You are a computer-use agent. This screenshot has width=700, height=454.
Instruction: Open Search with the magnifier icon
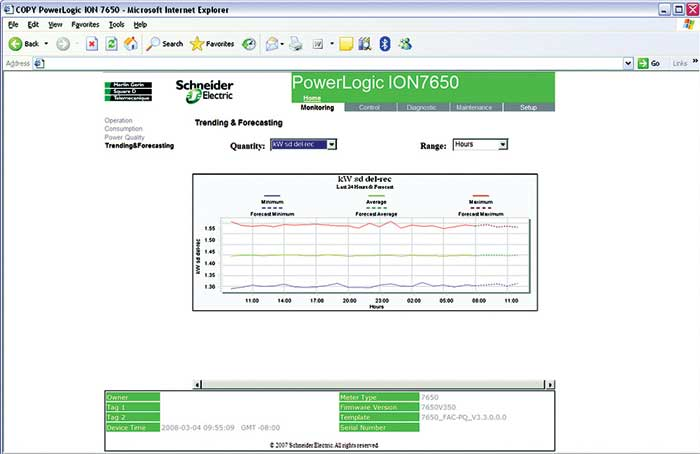[153, 44]
